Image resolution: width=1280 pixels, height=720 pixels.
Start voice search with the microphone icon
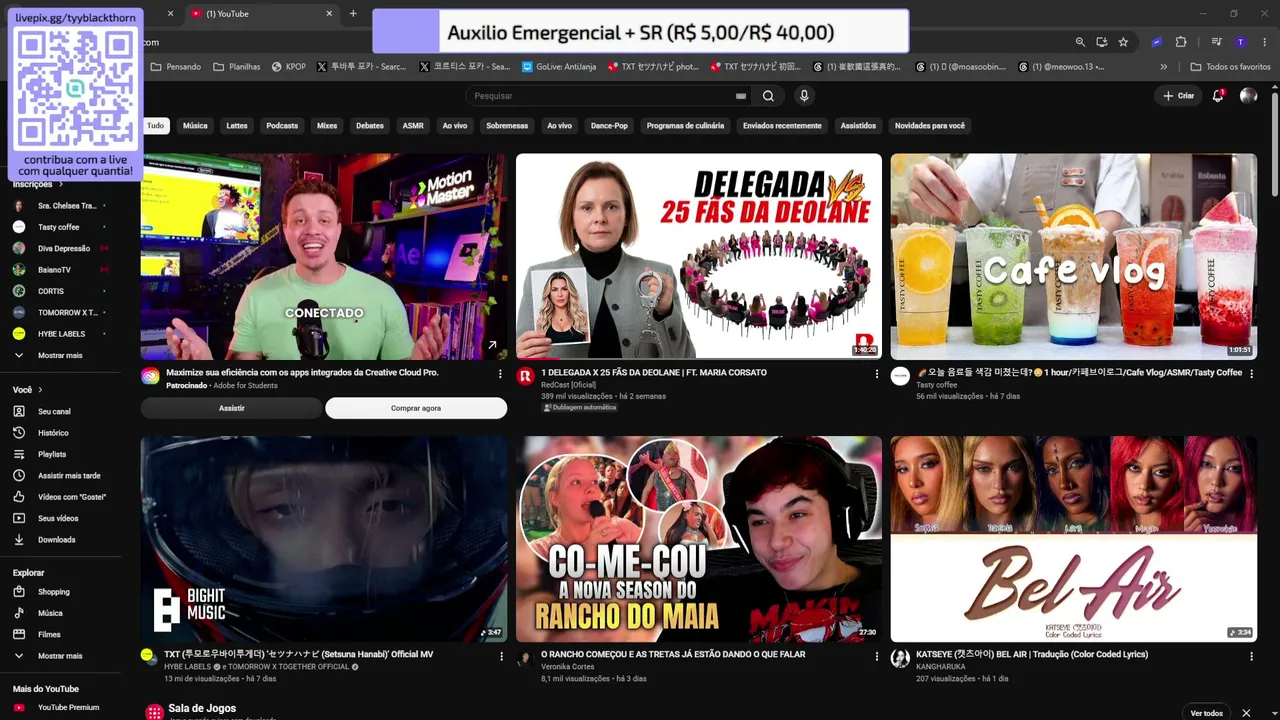pos(804,96)
